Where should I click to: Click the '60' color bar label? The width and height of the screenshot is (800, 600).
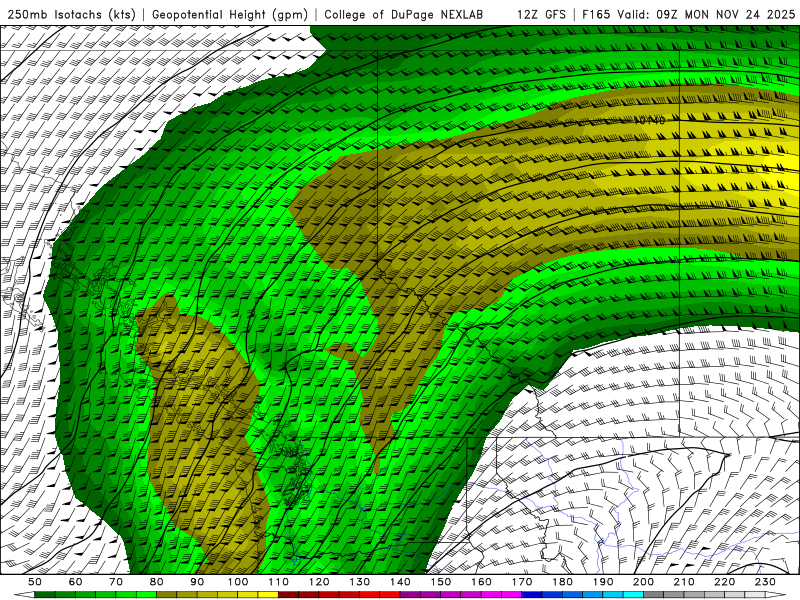coord(76,582)
